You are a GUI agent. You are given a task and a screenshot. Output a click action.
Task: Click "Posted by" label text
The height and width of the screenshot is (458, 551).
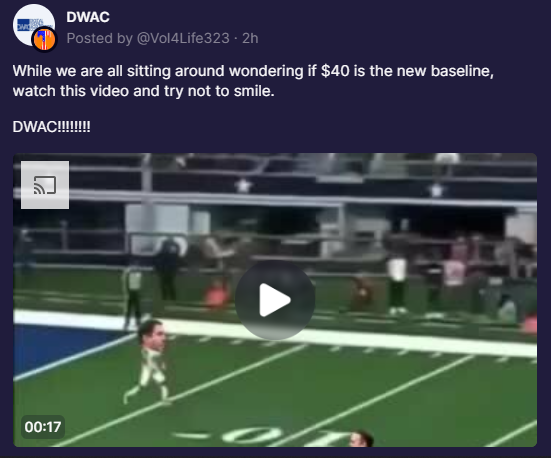coord(99,38)
